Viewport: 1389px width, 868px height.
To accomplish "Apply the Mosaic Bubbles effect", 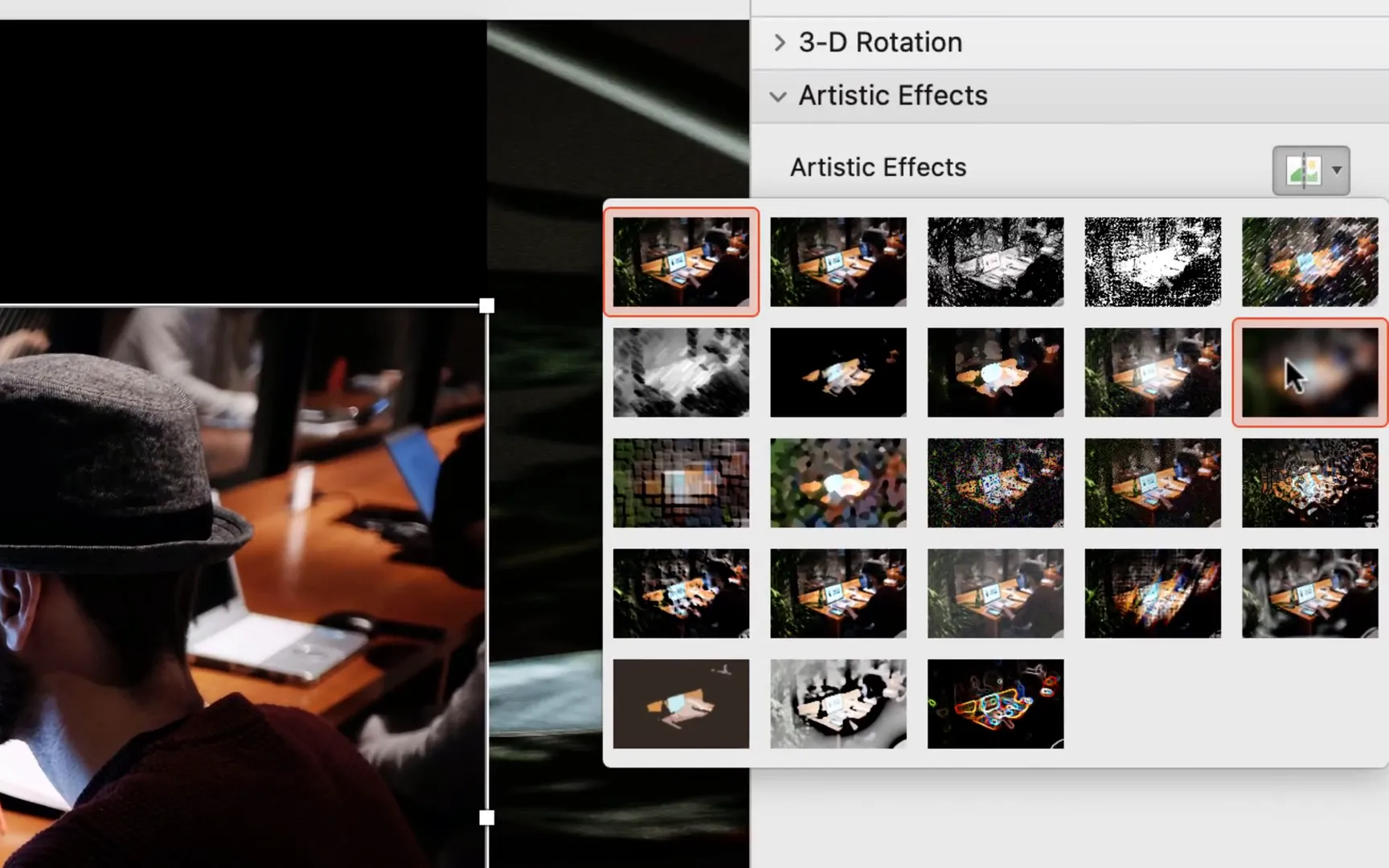I will coord(1153,482).
